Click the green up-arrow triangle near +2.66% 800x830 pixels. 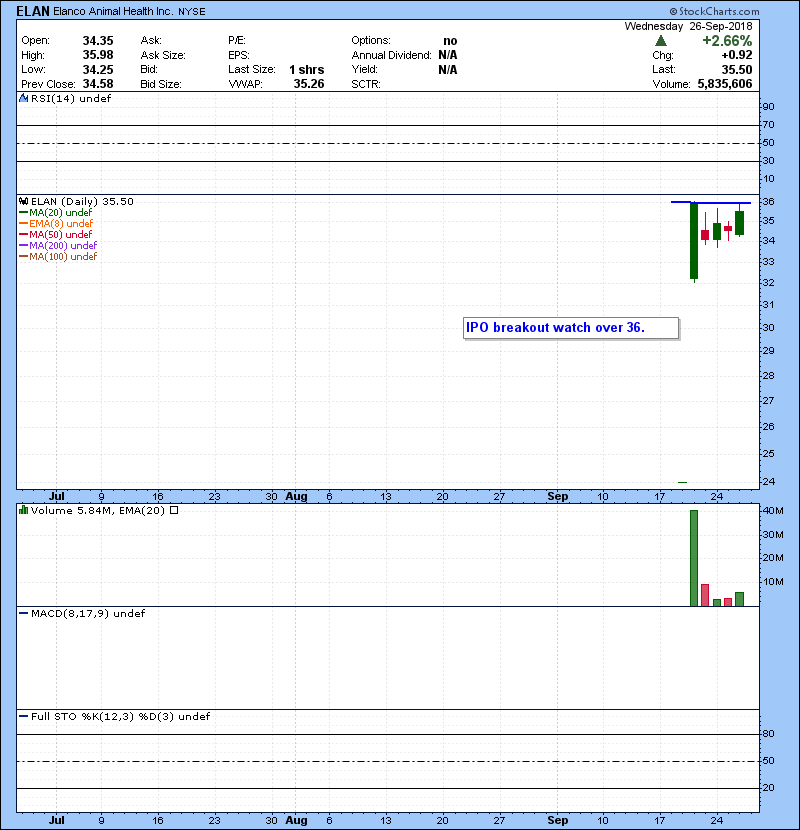[661, 41]
